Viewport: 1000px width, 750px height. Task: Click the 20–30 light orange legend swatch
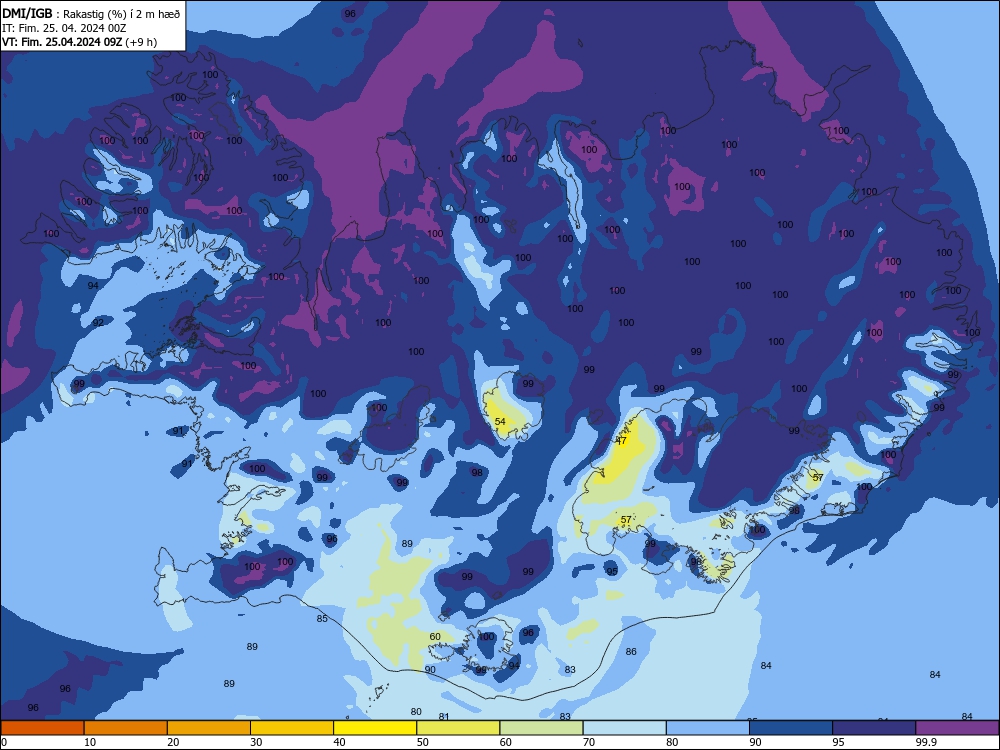pyautogui.click(x=209, y=728)
